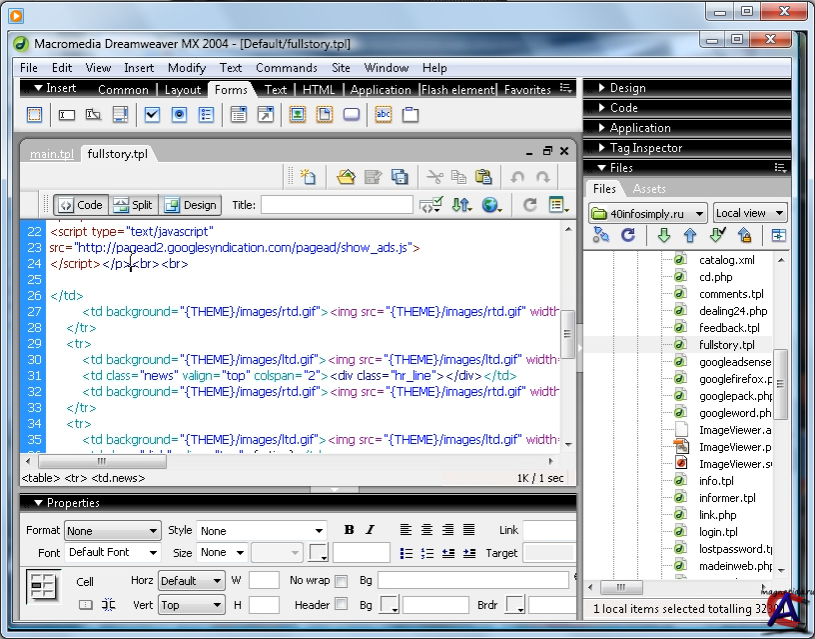
Task: Enable the No wrap checkbox
Action: tap(341, 581)
